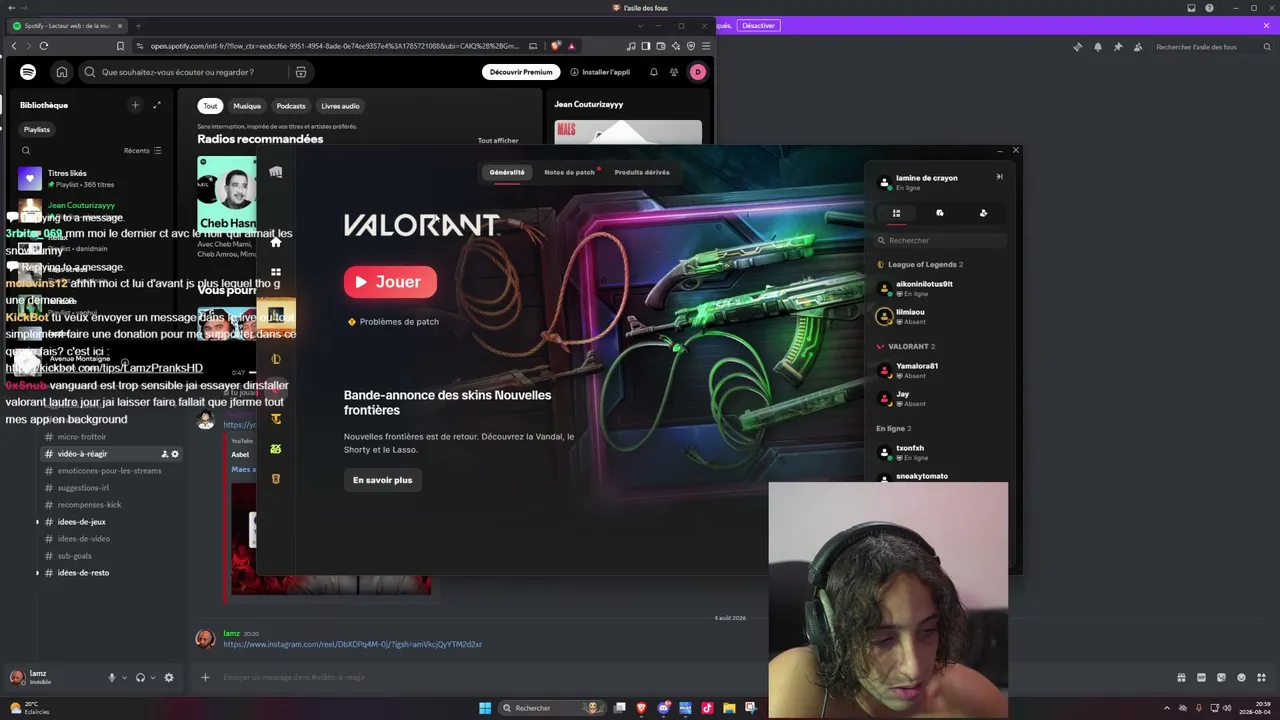Launch VALORANT with the Jouer button

point(390,282)
